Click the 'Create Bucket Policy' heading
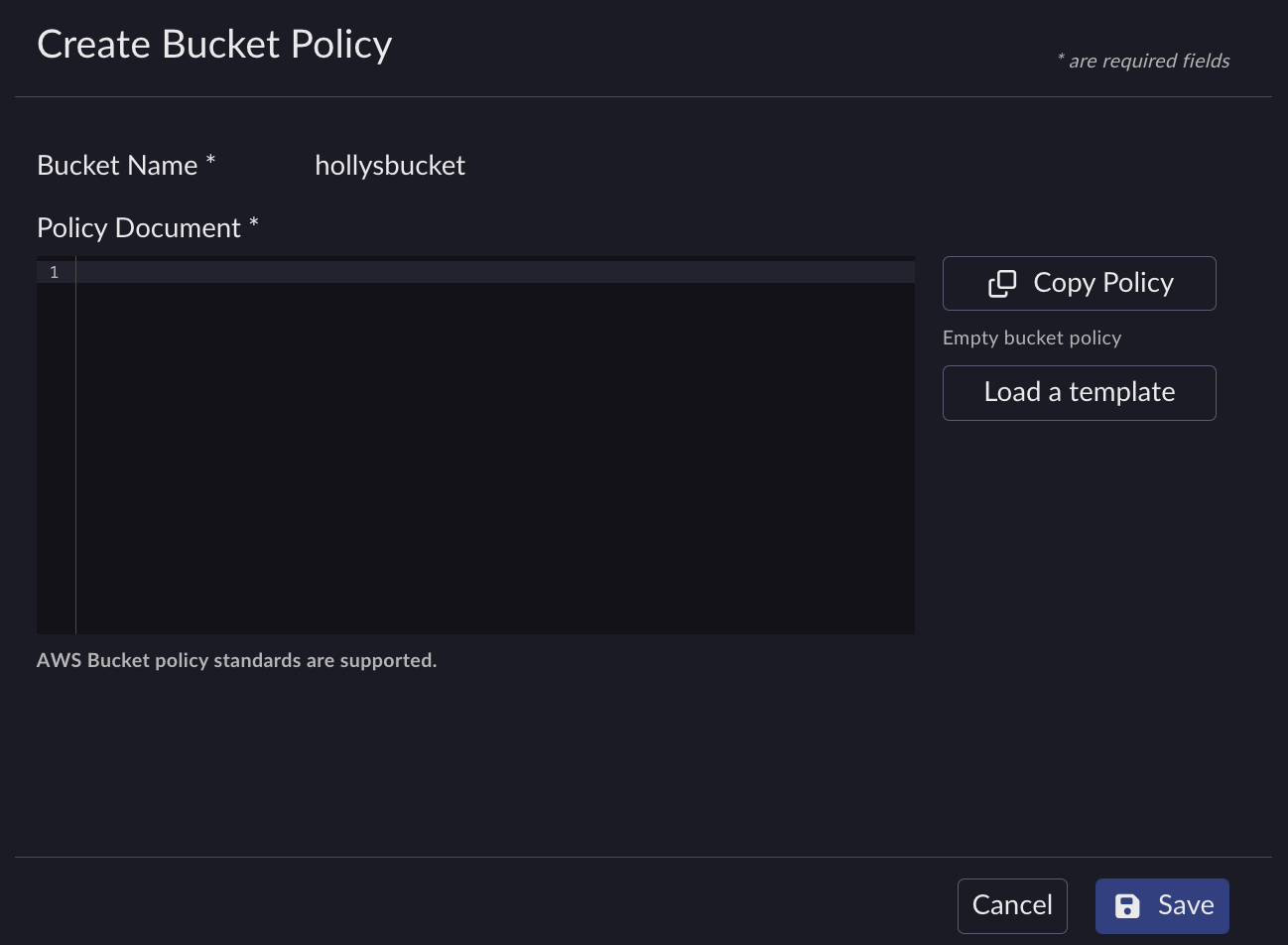Image resolution: width=1288 pixels, height=945 pixels. (x=214, y=45)
